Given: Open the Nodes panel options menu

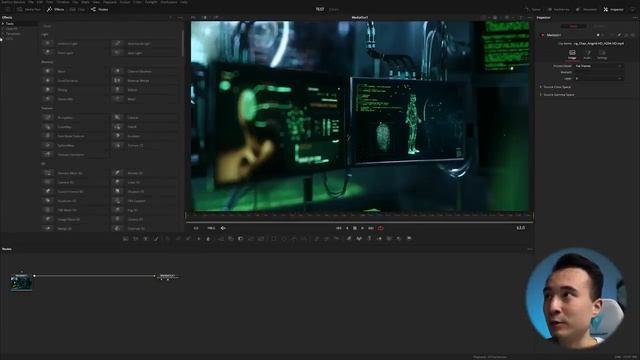Looking at the screenshot, I should pos(530,249).
